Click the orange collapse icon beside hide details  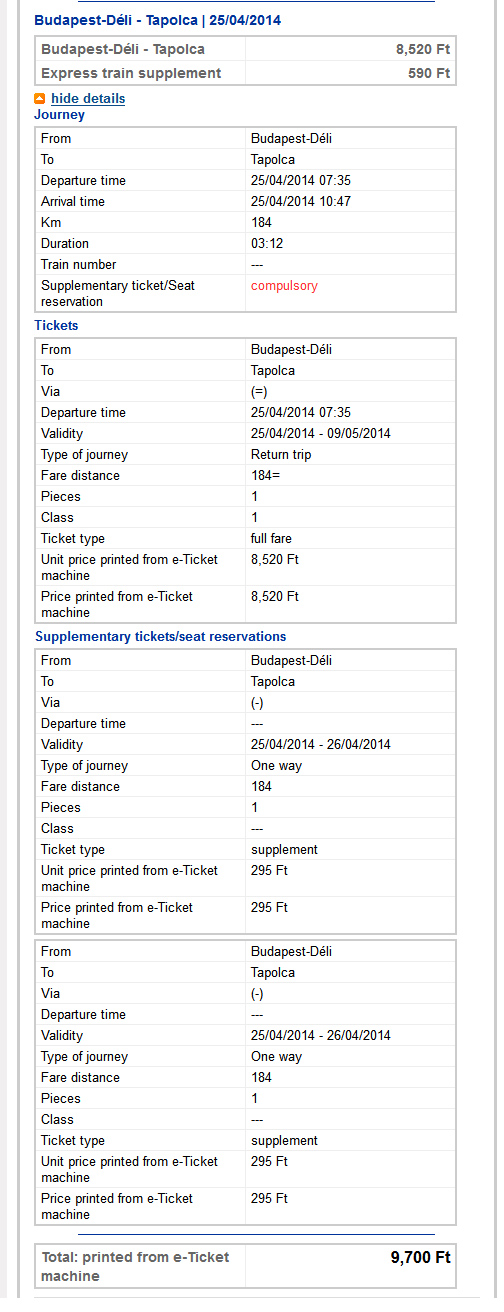point(40,98)
